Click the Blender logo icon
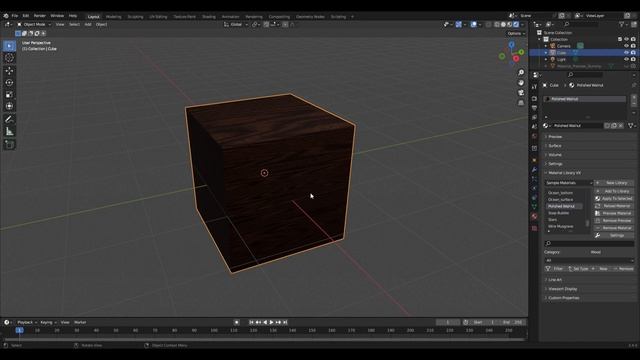Viewport: 640px width, 360px height. (x=6, y=16)
